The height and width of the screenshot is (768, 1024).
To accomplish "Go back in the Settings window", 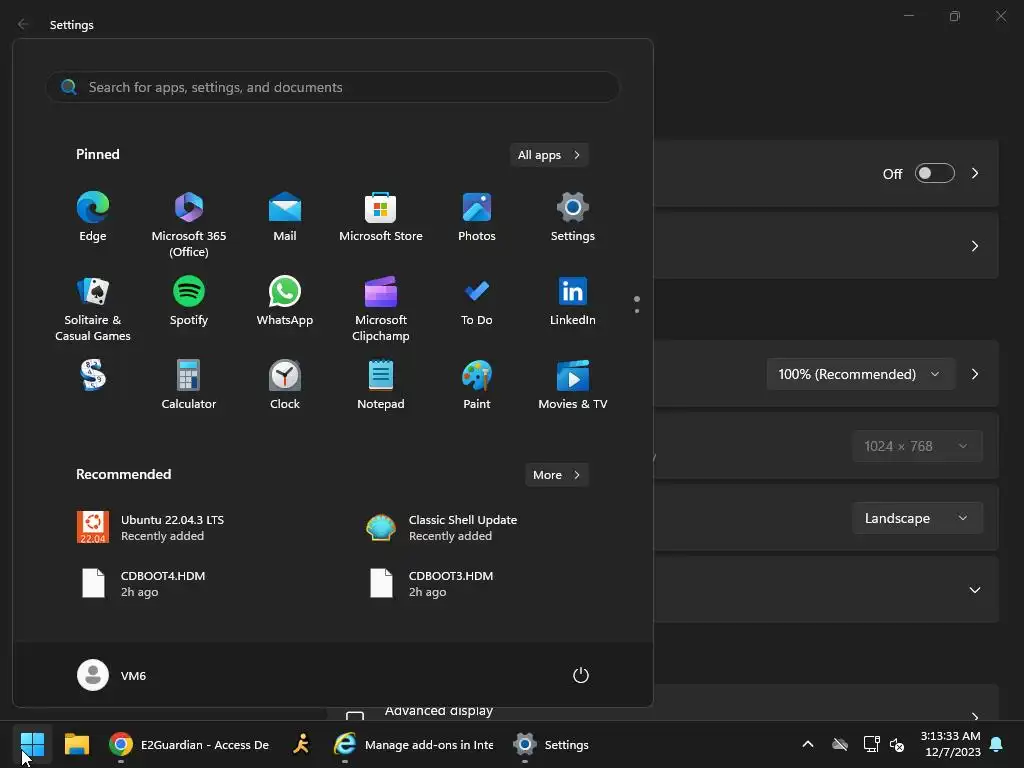I will click(24, 24).
